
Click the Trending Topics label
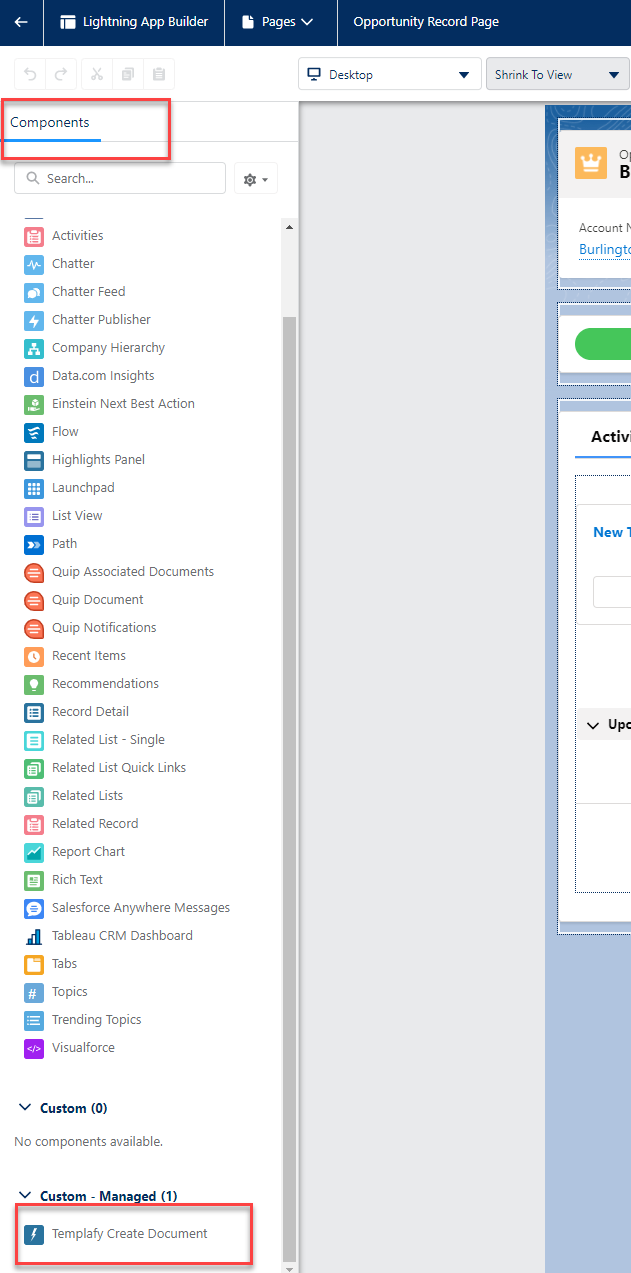pos(97,1020)
